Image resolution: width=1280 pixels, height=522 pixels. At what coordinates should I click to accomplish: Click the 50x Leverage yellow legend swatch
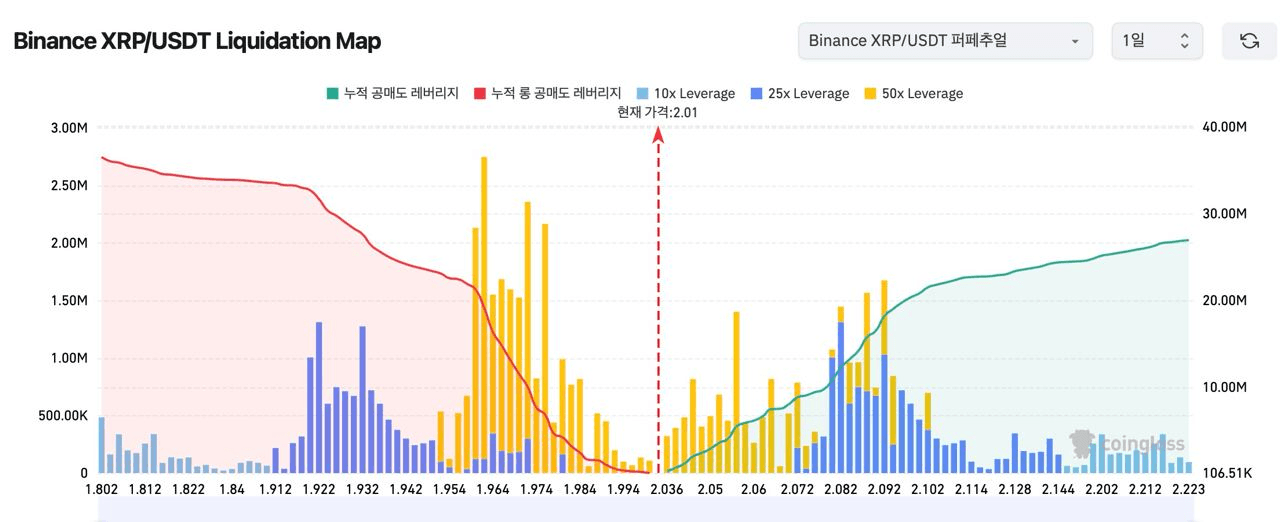coord(870,93)
